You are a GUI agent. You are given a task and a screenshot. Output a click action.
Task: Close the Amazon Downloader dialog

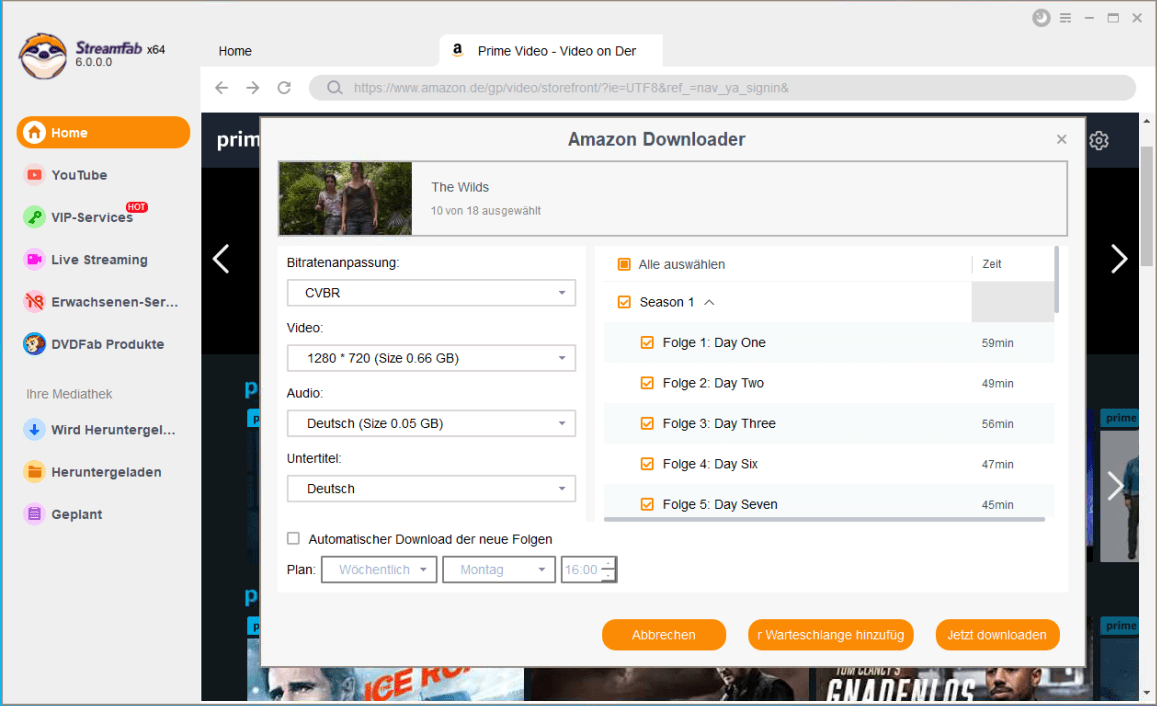point(1061,139)
